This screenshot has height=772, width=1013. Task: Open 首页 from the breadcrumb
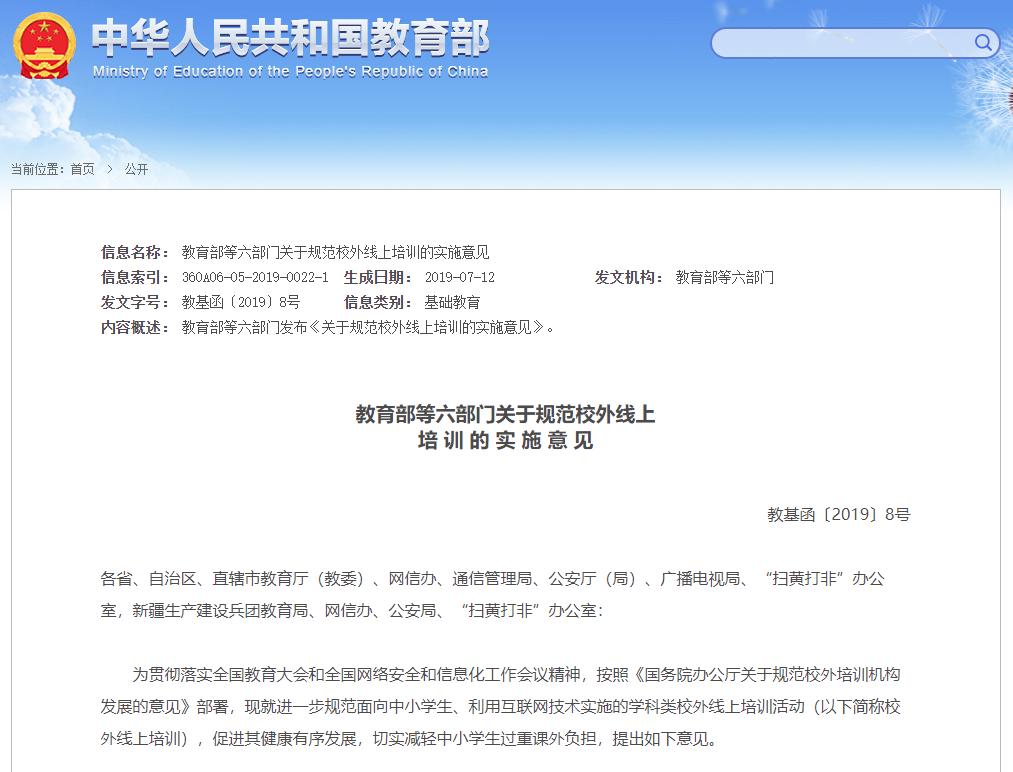click(x=80, y=169)
